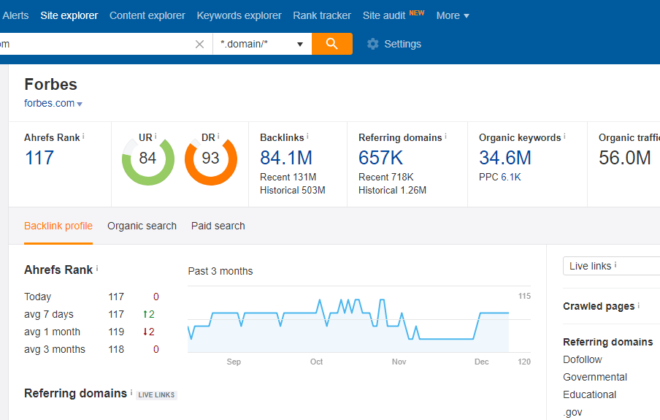Click the 'Recent 718K' referring domains text

tap(386, 177)
